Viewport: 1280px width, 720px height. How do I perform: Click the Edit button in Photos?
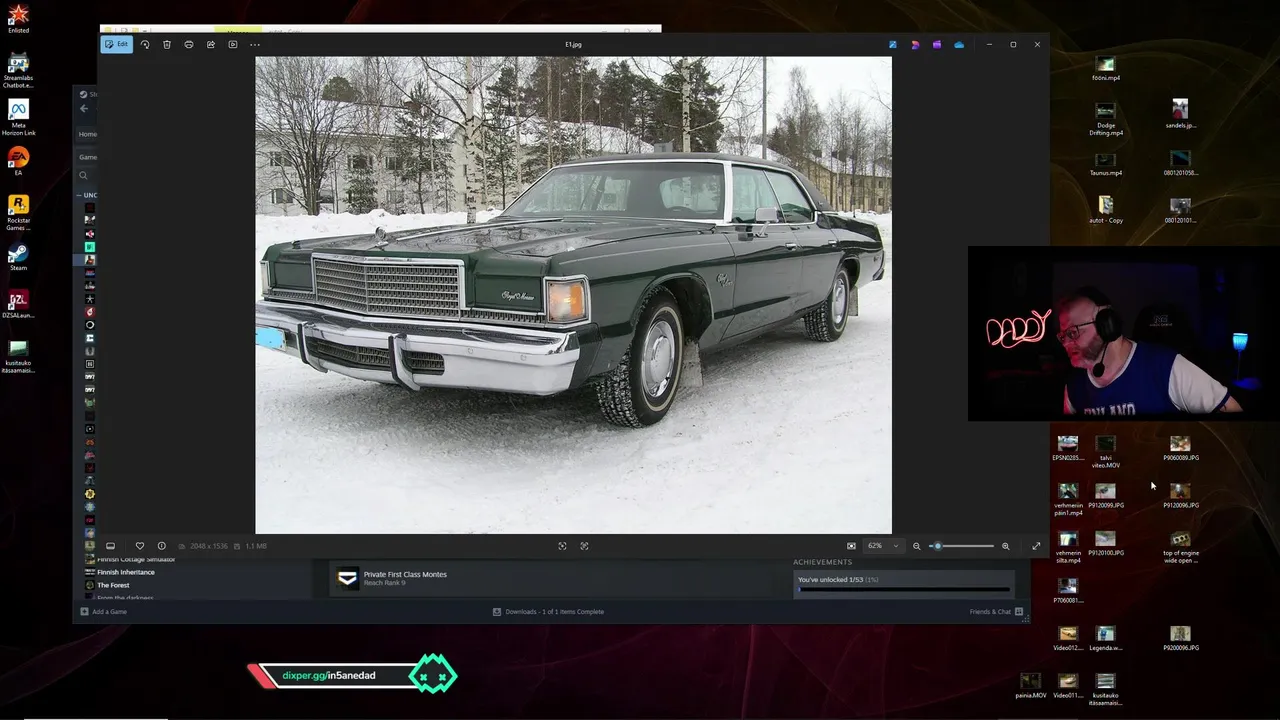point(117,44)
